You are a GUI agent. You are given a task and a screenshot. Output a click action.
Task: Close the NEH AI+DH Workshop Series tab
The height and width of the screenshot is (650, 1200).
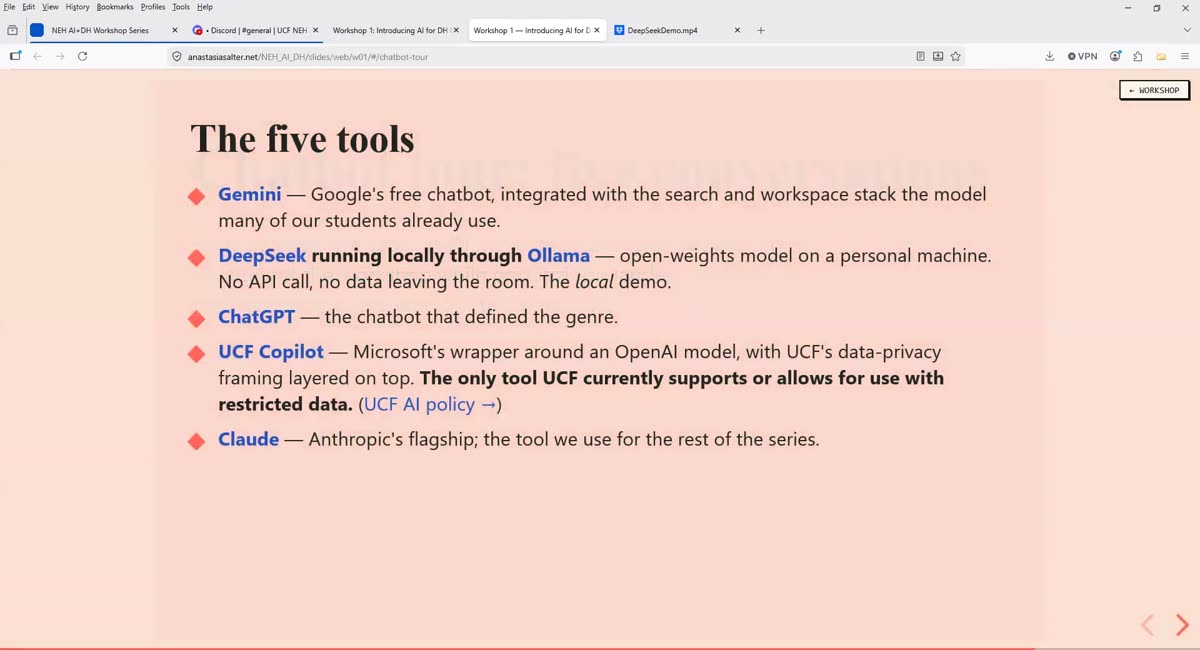pyautogui.click(x=173, y=30)
